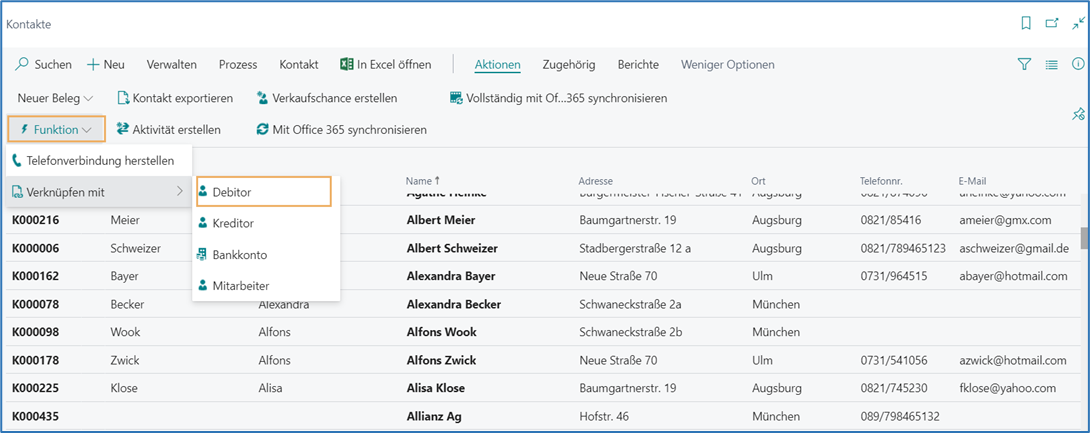The image size is (1090, 433).
Task: Expand the Verknüpfen mit submenu
Action: 96,191
